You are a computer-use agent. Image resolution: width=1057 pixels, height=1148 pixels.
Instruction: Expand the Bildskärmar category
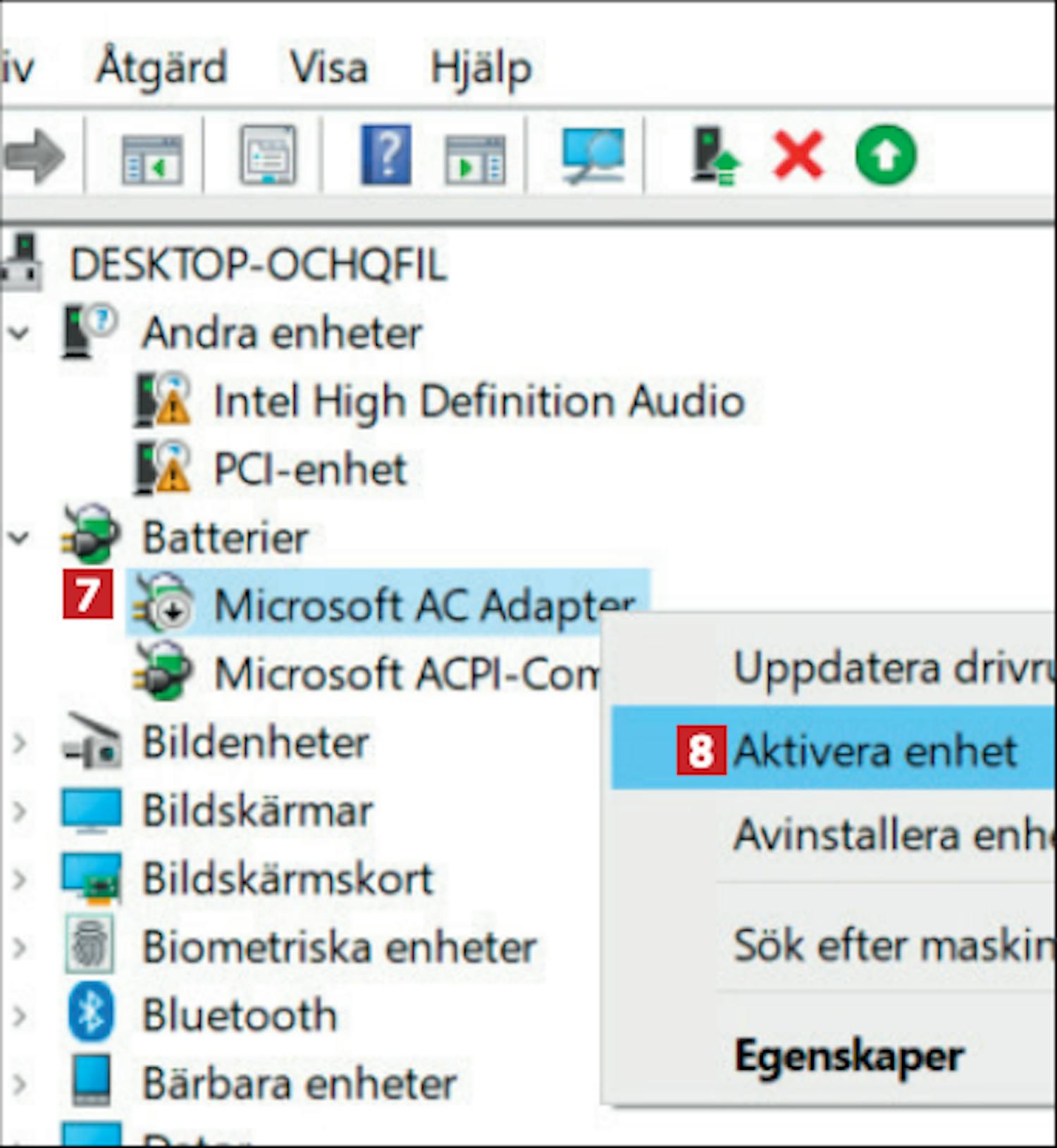pos(20,811)
